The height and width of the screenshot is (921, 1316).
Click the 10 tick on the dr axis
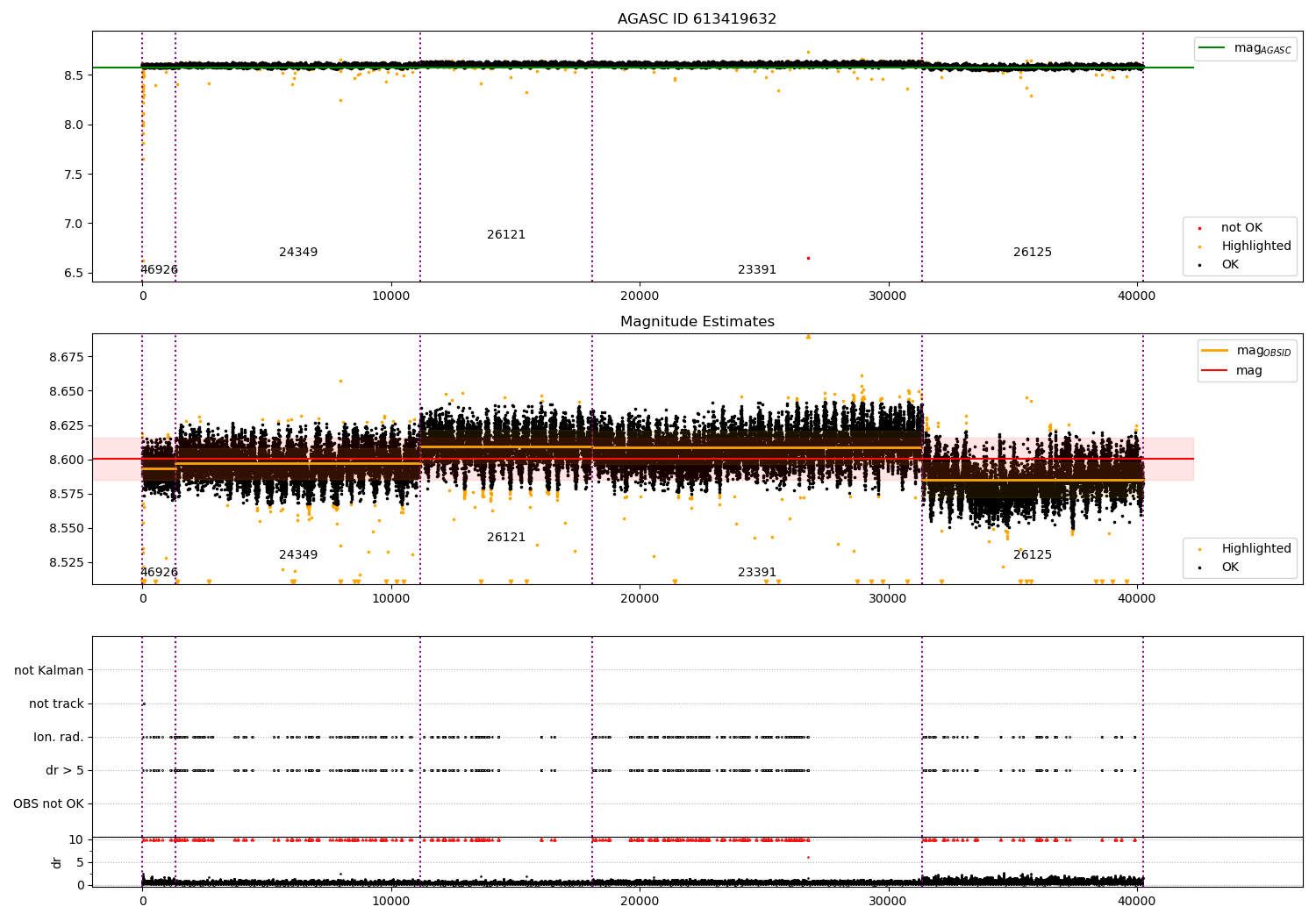(x=76, y=840)
